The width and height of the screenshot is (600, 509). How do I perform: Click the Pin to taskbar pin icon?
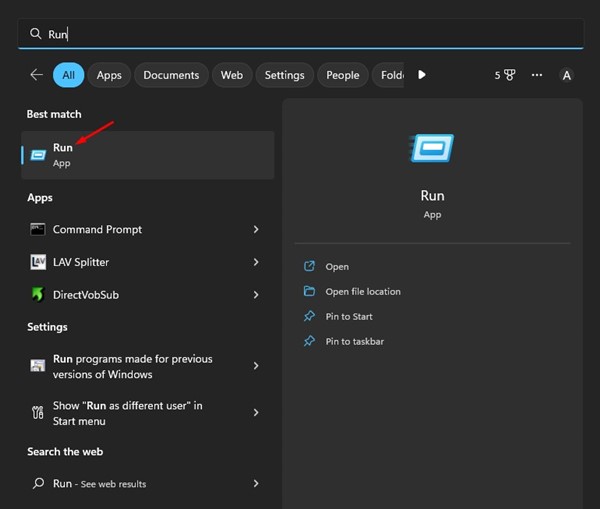pos(309,341)
